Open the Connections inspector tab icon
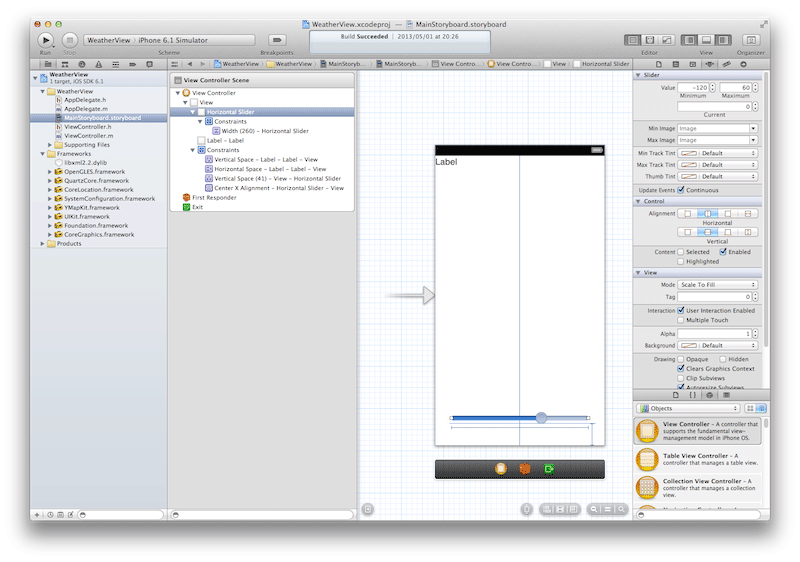800x562 pixels. click(743, 64)
